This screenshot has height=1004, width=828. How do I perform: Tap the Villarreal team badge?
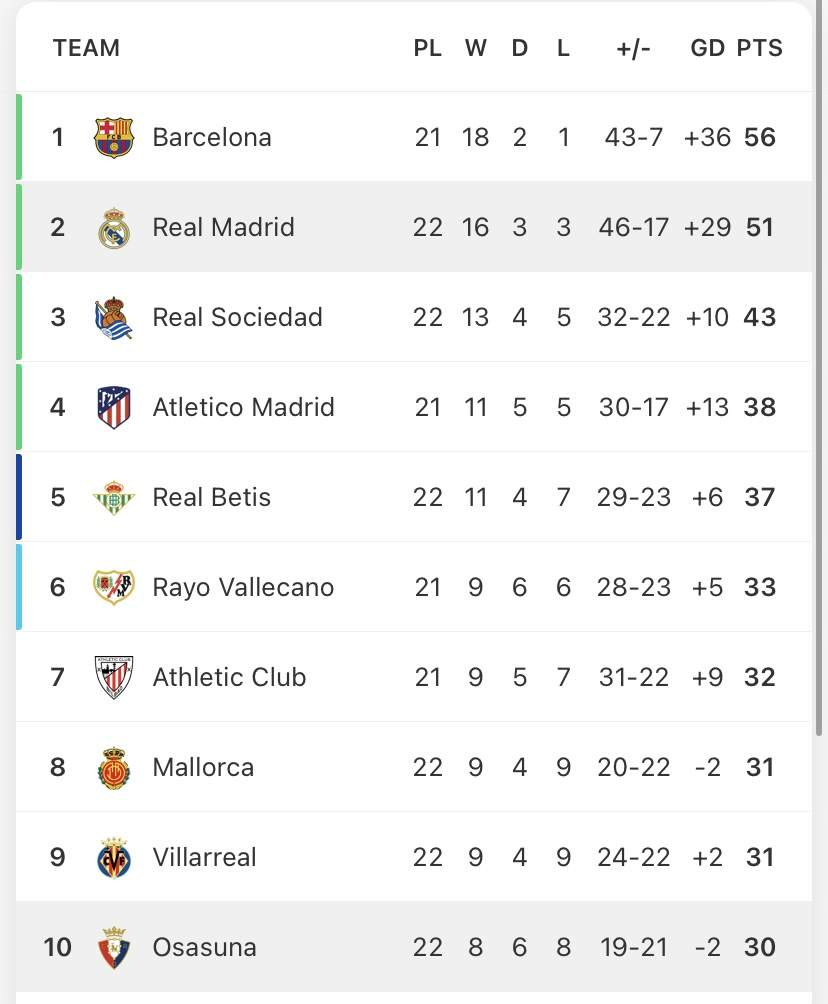113,858
